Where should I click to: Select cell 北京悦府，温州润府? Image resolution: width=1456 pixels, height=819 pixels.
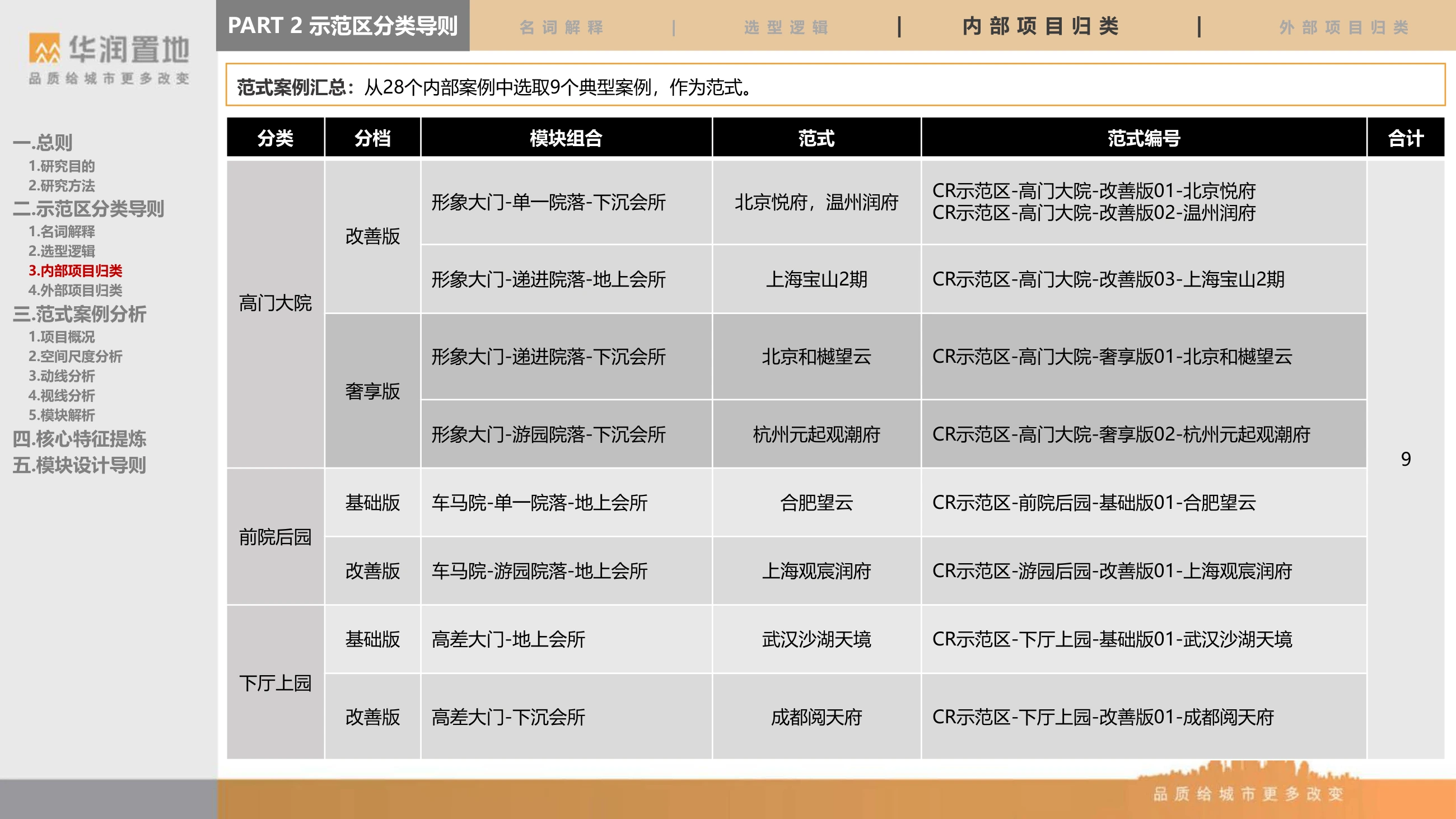click(816, 202)
